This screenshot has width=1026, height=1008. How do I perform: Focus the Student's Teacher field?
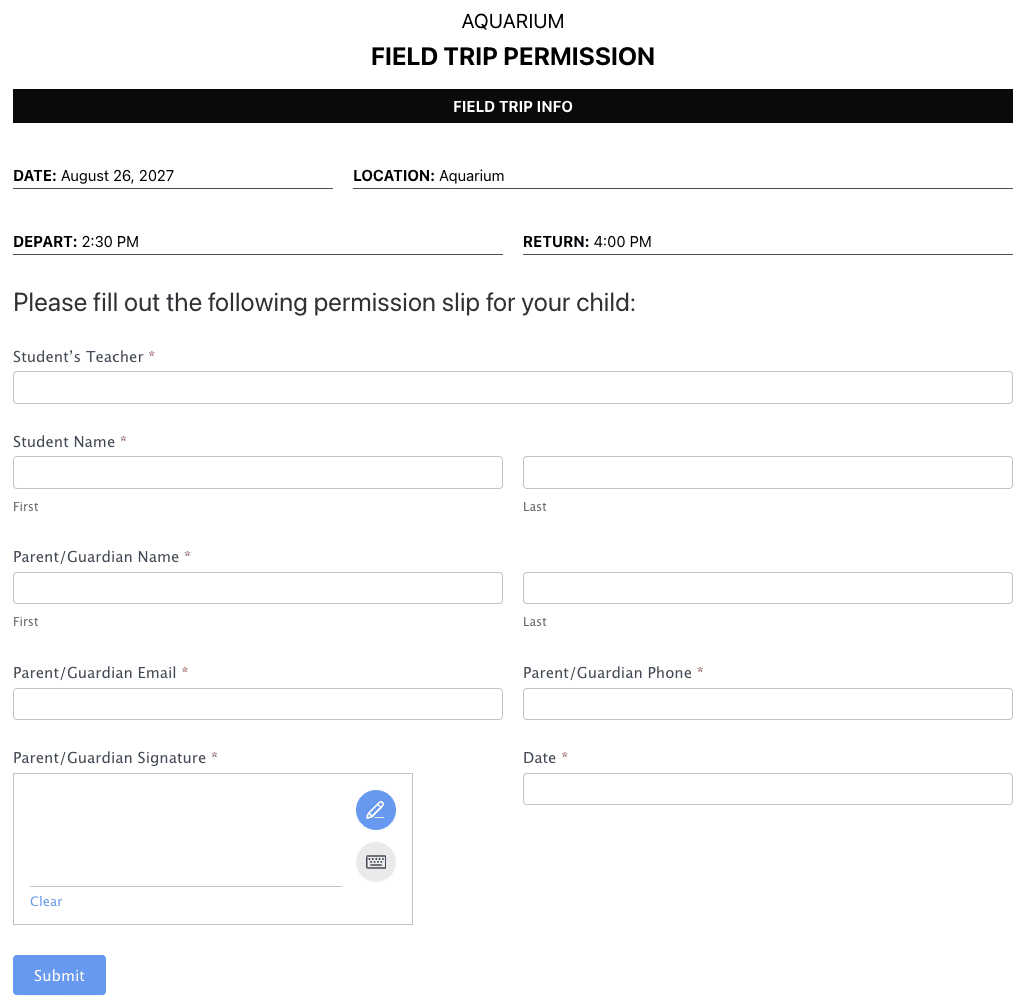[512, 388]
